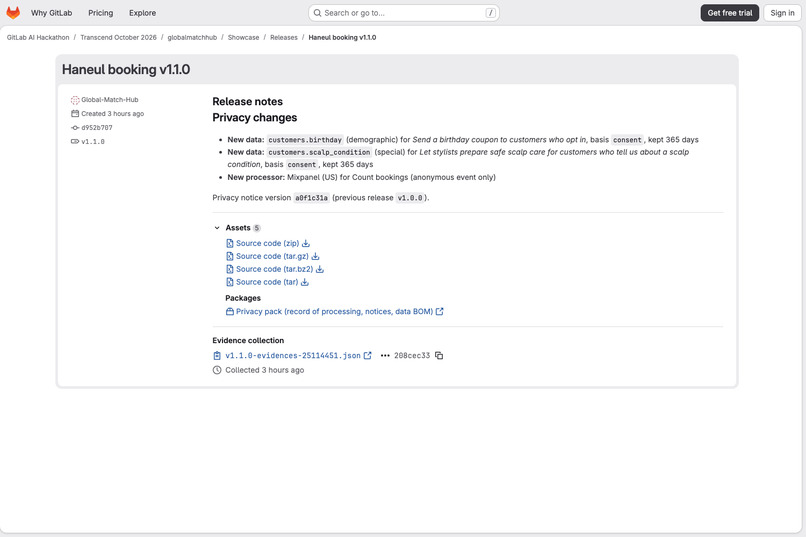The width and height of the screenshot is (806, 537).
Task: Click previous release v1.0.0 code
Action: pyautogui.click(x=410, y=198)
